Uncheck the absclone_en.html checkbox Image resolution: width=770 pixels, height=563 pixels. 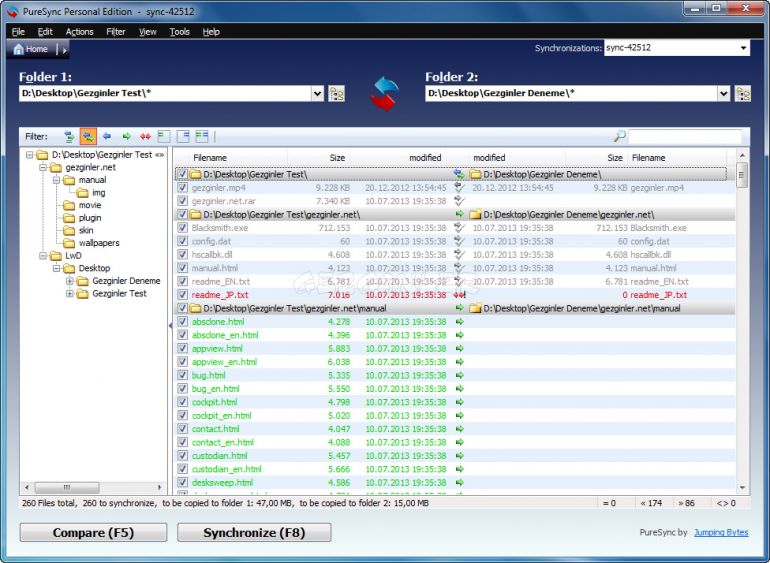tap(183, 335)
